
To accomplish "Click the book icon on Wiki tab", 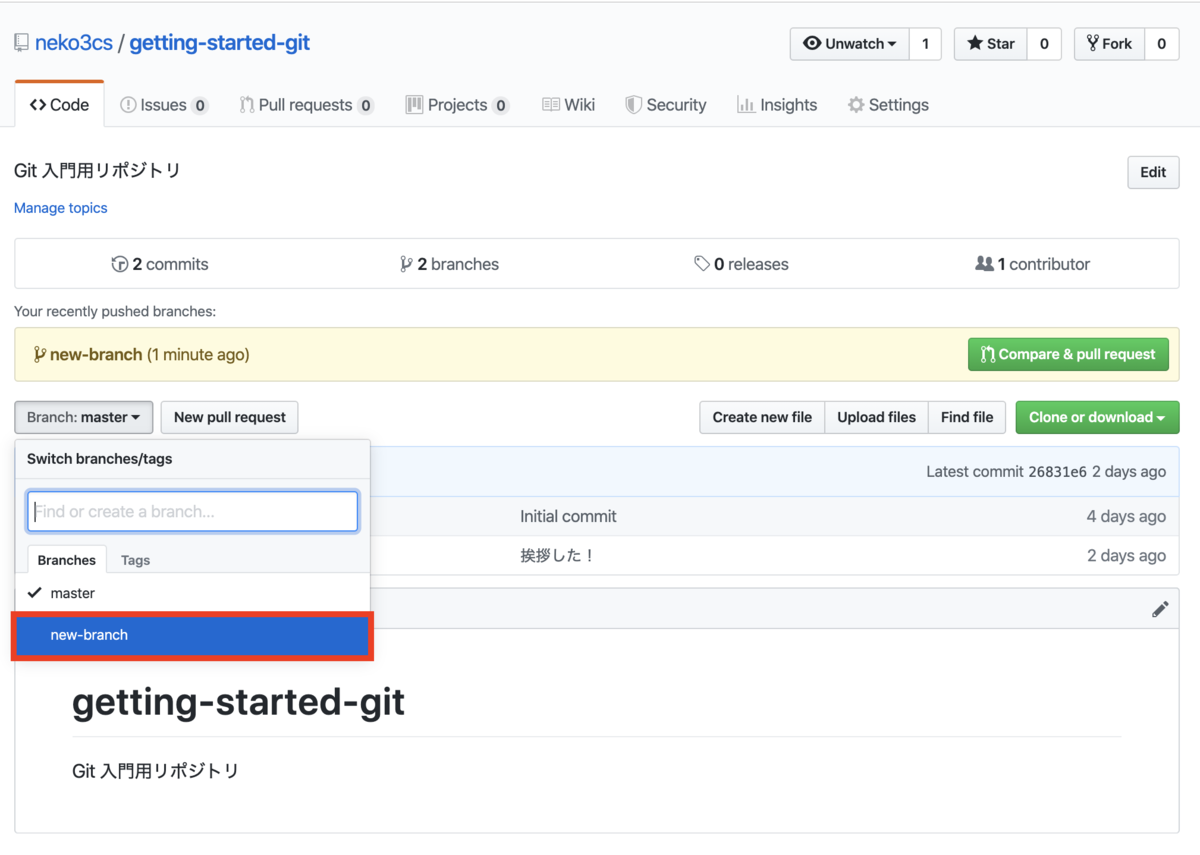I will (551, 105).
